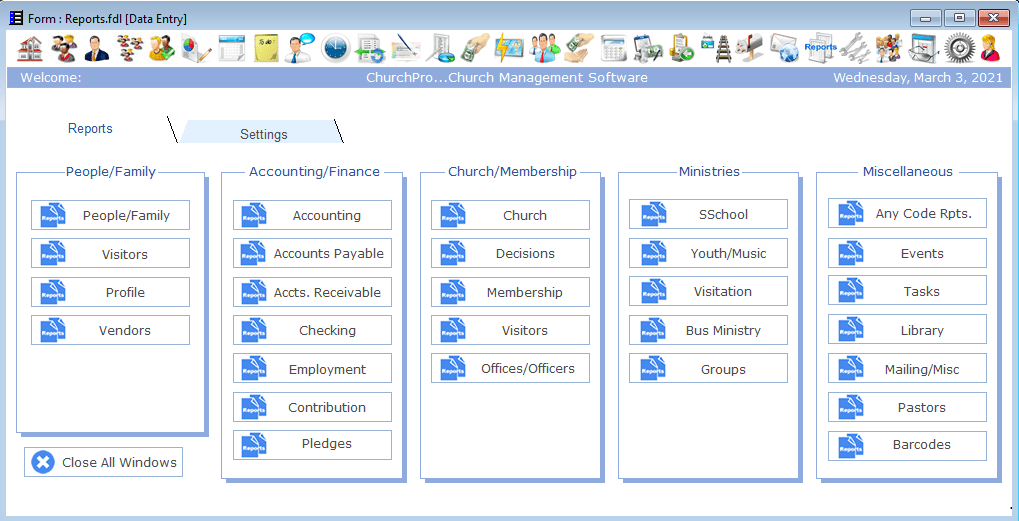Open the Visitation reports button

click(x=708, y=292)
